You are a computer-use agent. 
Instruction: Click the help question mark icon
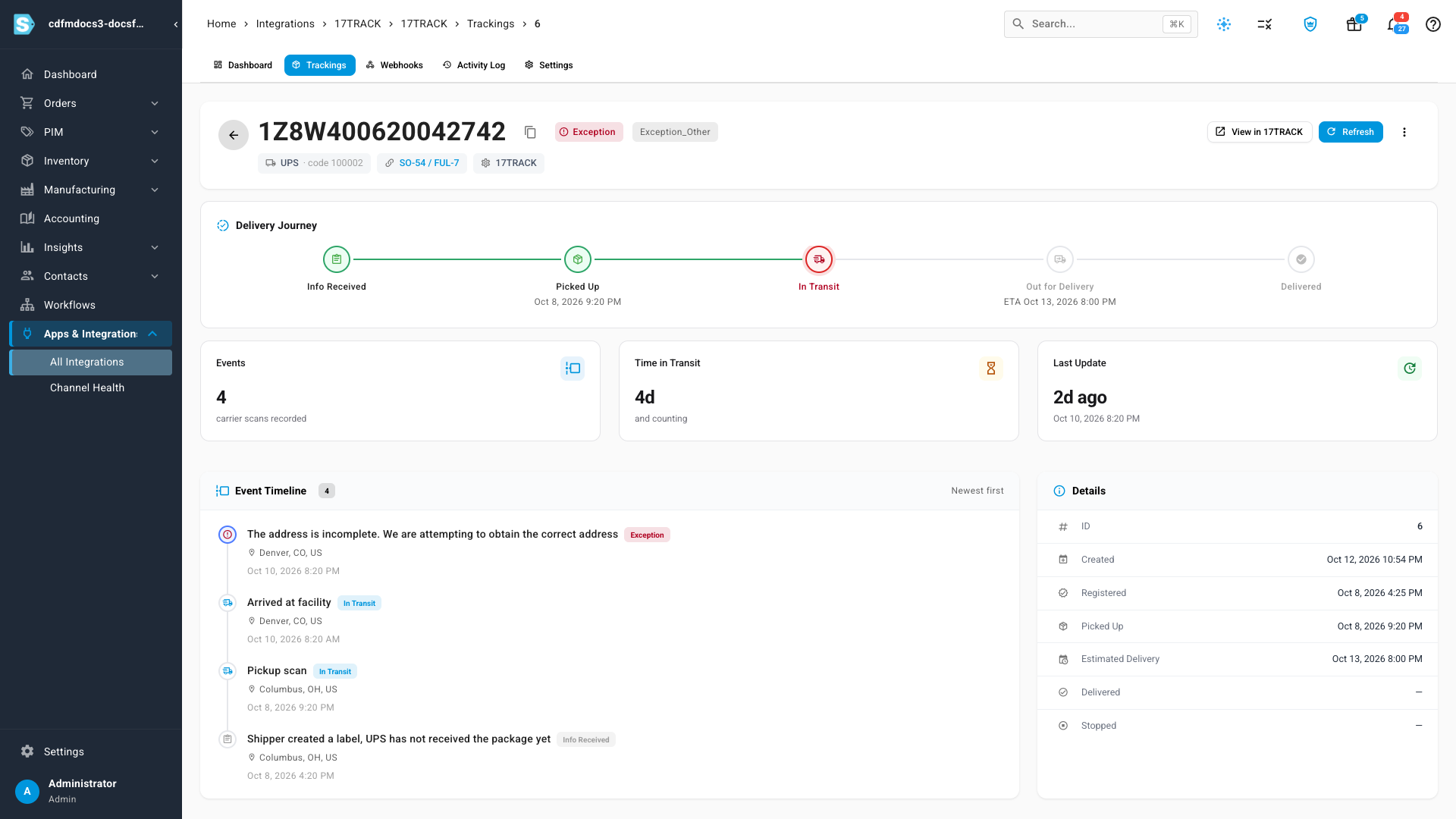(1433, 24)
